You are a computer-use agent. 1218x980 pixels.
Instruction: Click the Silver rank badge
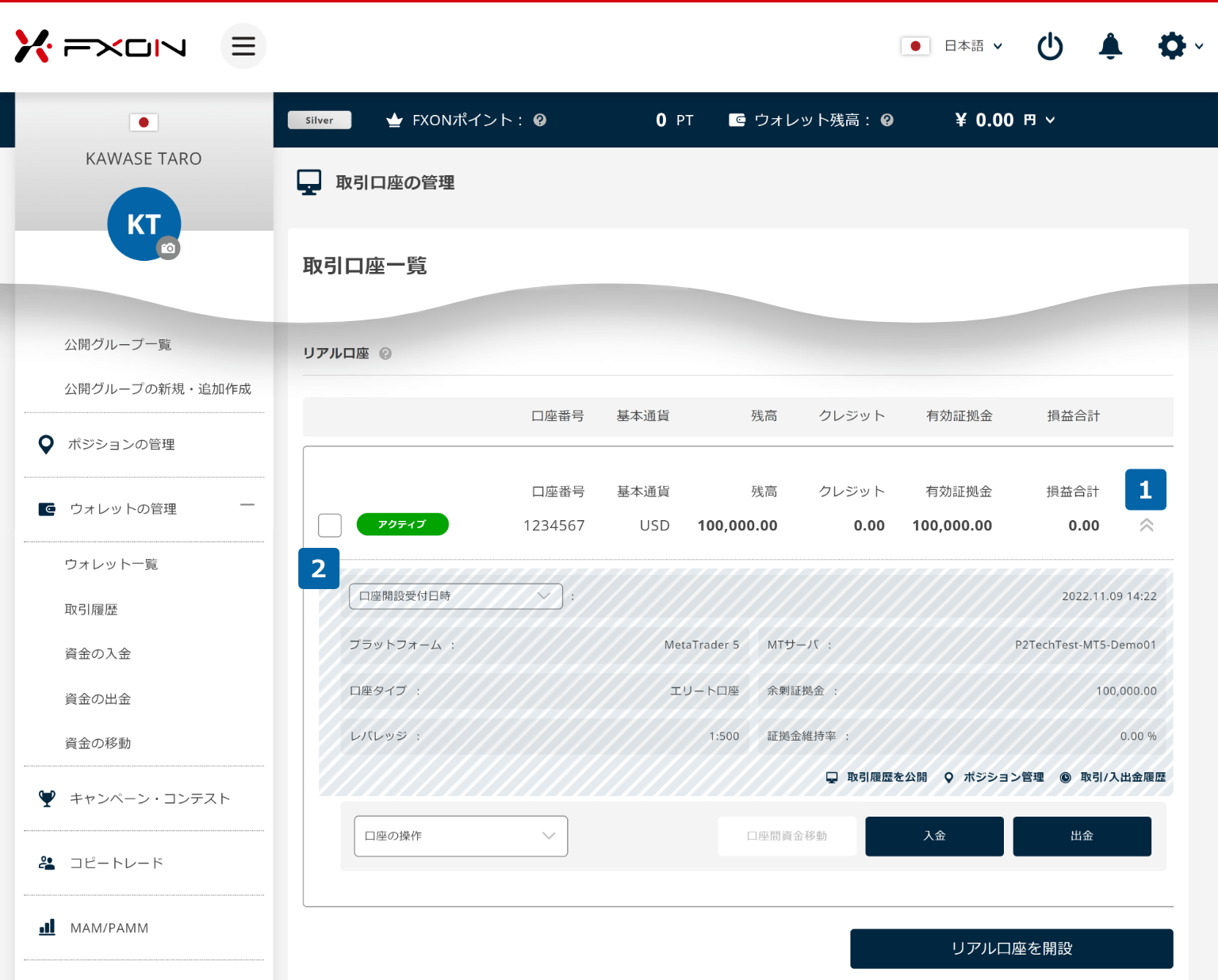pos(320,120)
